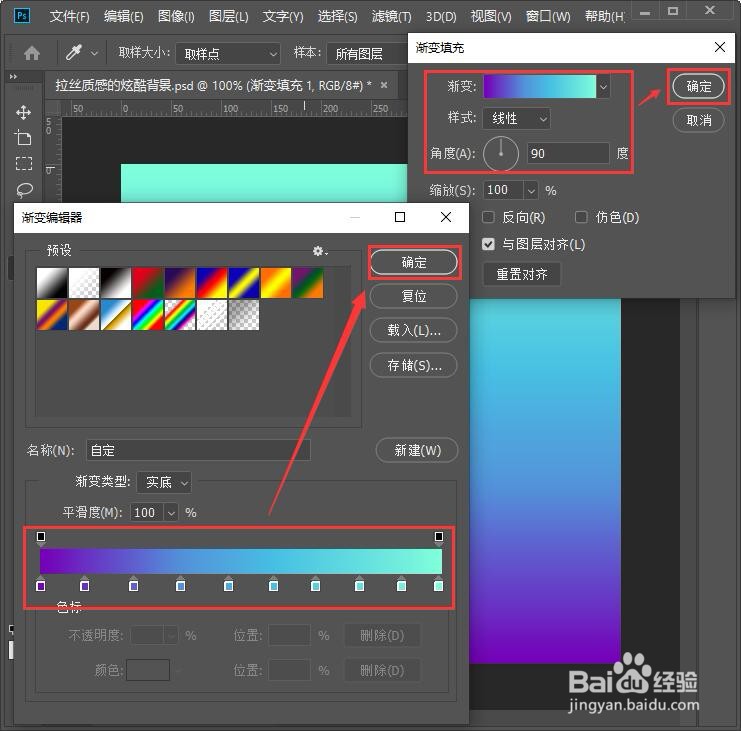Toggle the 仿色(D) dither checkbox
The image size is (741, 731).
tap(581, 217)
